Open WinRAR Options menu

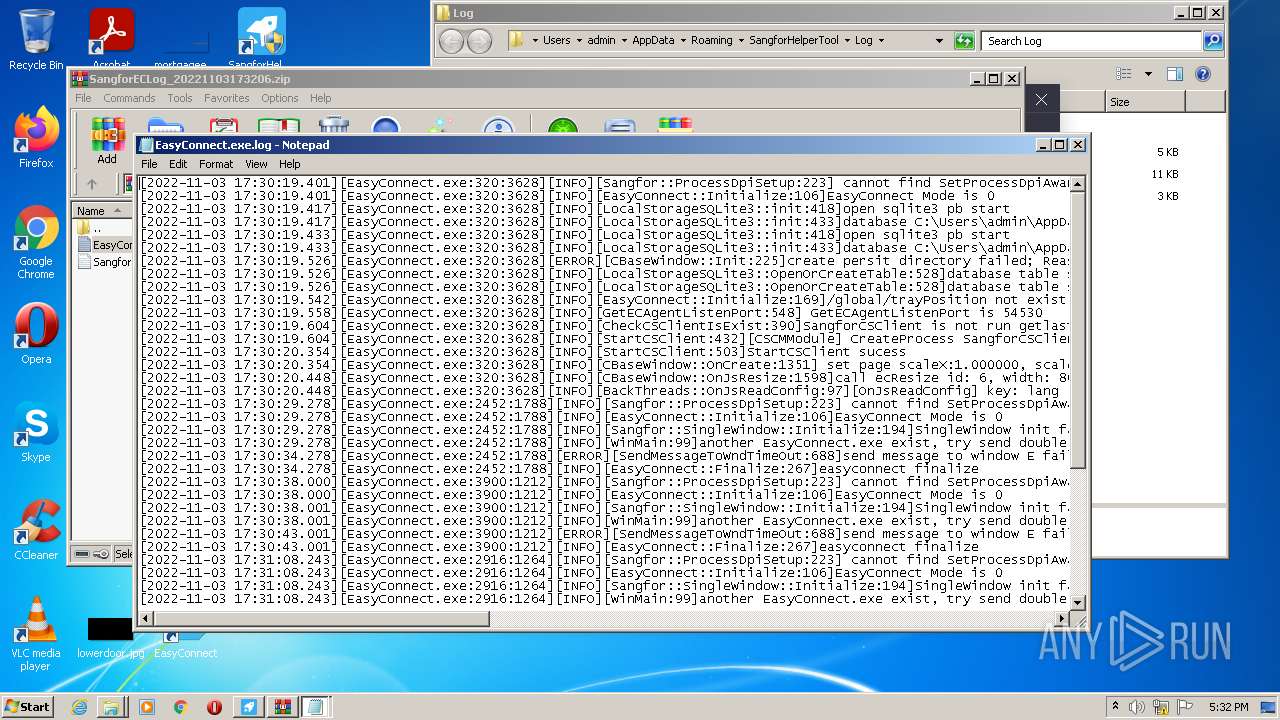[280, 98]
